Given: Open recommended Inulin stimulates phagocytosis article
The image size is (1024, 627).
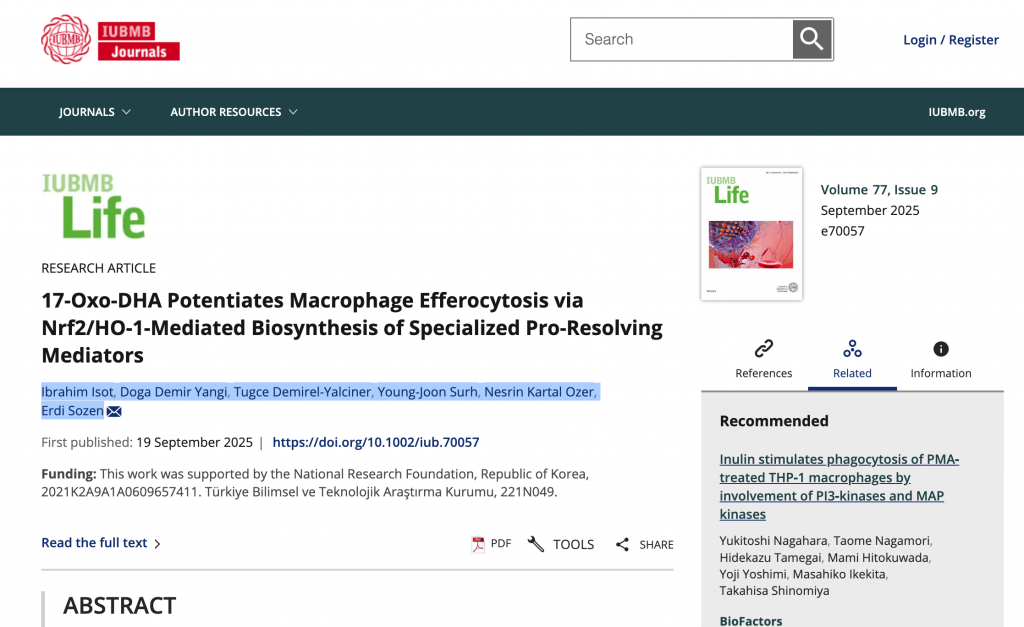Looking at the screenshot, I should (x=839, y=487).
